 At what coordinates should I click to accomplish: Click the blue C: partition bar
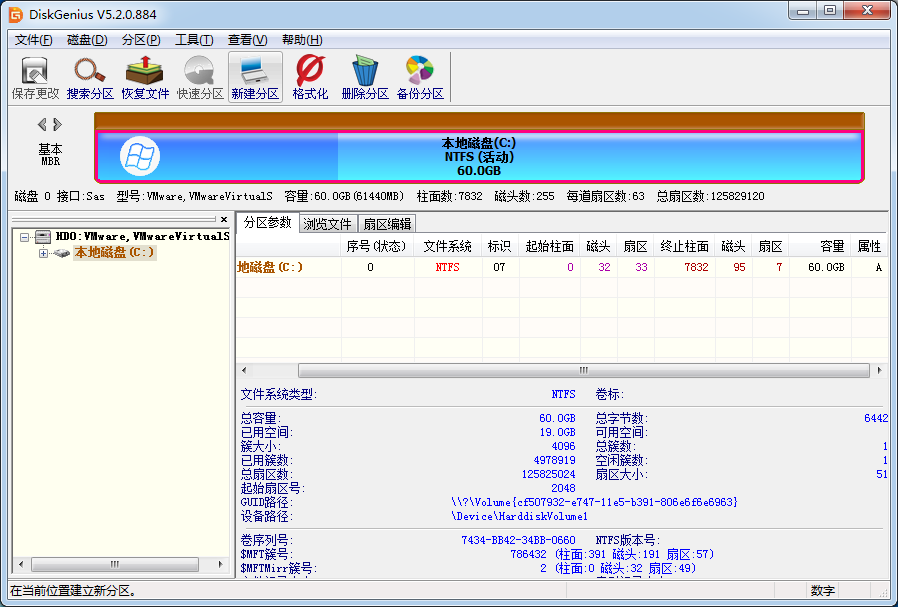[x=480, y=157]
